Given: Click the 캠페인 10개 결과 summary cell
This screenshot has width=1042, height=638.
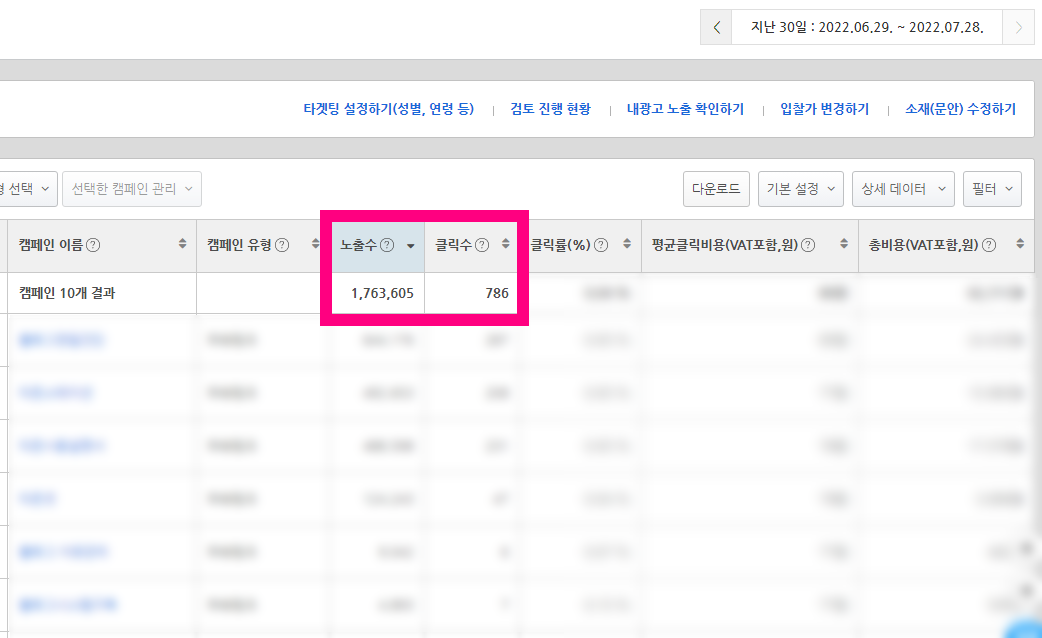Looking at the screenshot, I should point(102,293).
